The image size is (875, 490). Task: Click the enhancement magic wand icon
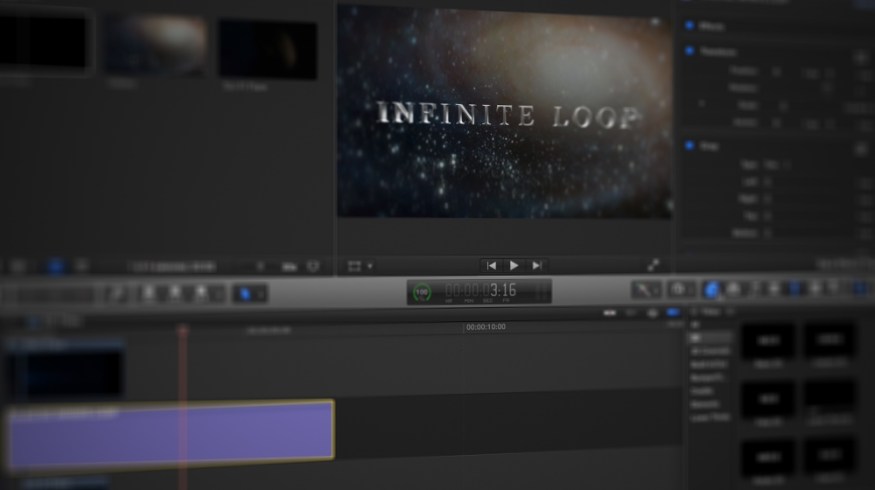[x=642, y=290]
